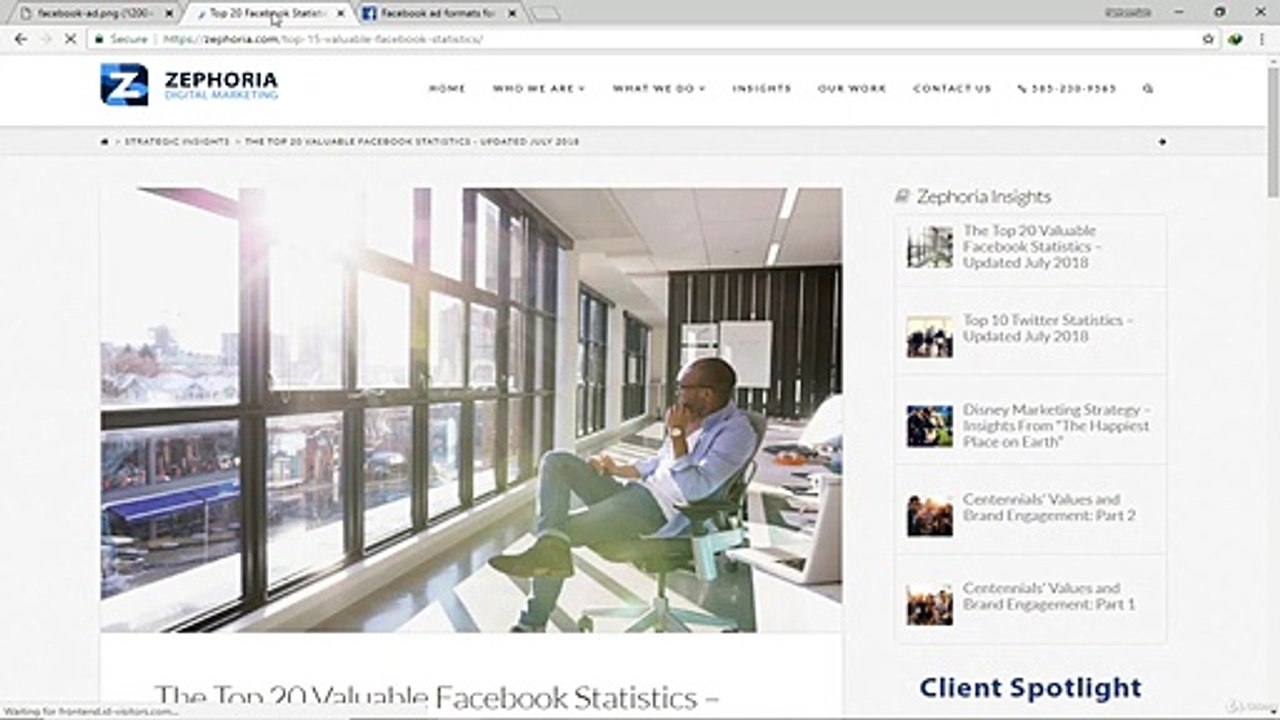
Task: Click the breadcrumb home icon
Action: [x=105, y=142]
